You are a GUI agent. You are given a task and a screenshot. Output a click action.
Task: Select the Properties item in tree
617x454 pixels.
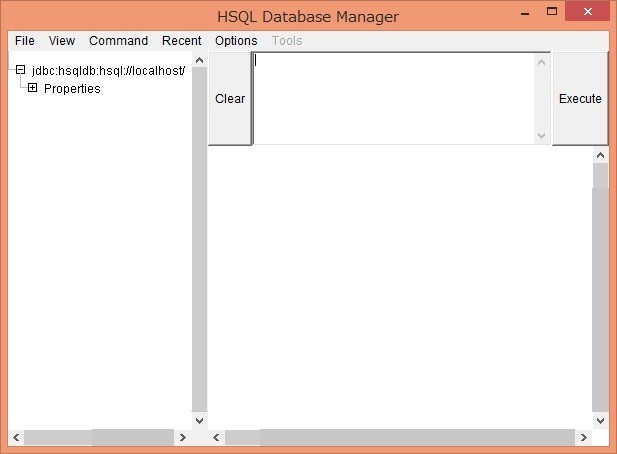point(72,89)
